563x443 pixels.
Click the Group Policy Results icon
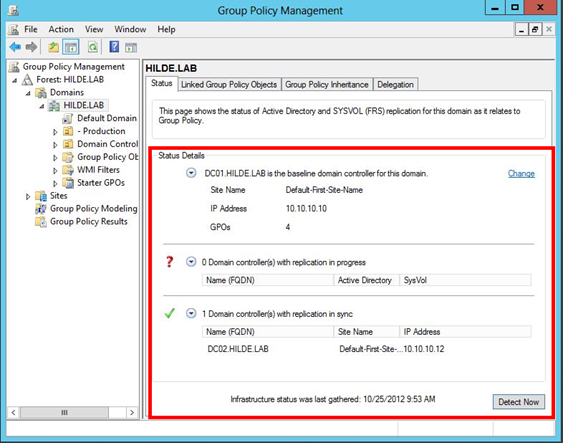point(41,222)
